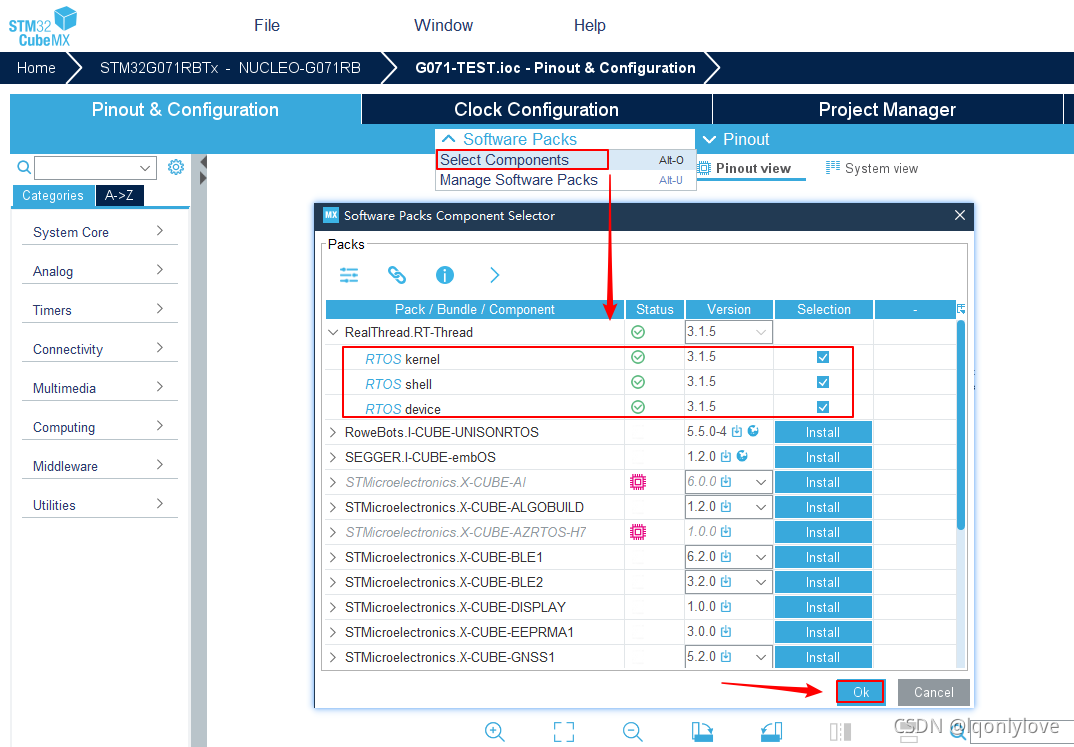Expand the Middleware category
The height and width of the screenshot is (747, 1074).
click(x=100, y=466)
